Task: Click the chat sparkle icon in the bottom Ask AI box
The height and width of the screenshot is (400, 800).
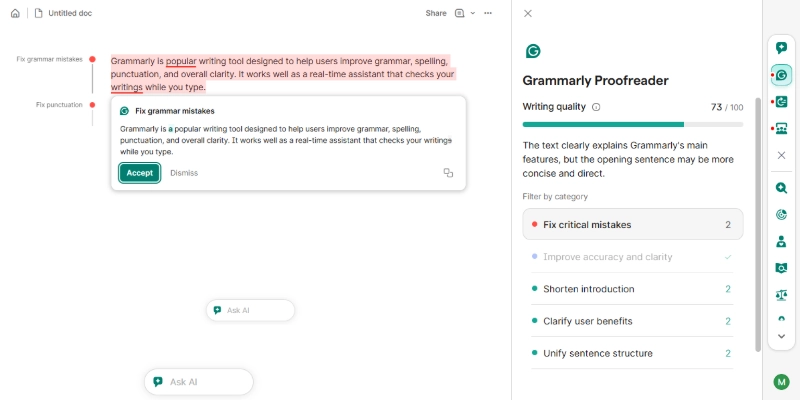Action: pos(158,382)
